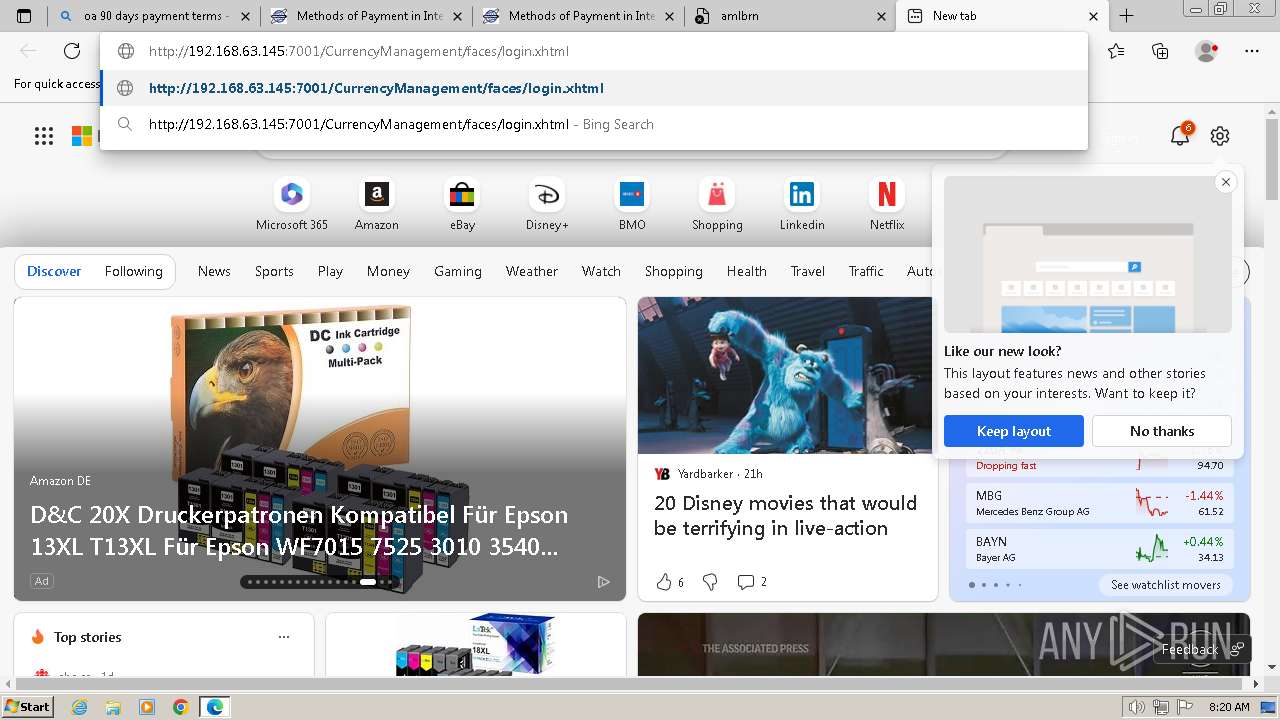Launch Internet Explorer from taskbar

pos(79,707)
